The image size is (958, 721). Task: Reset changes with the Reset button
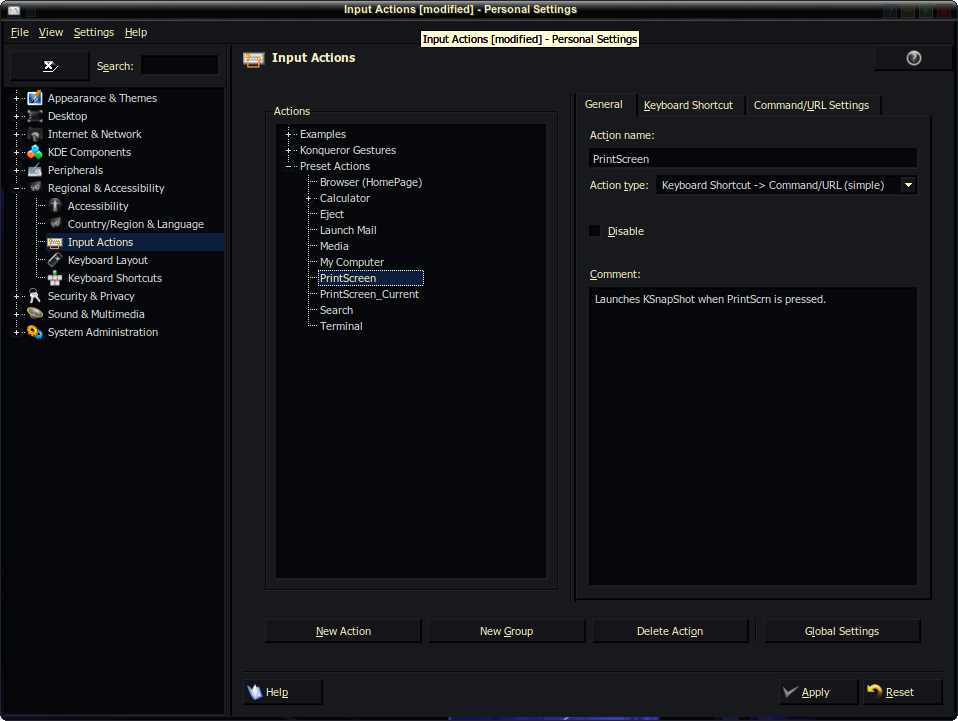[x=902, y=692]
